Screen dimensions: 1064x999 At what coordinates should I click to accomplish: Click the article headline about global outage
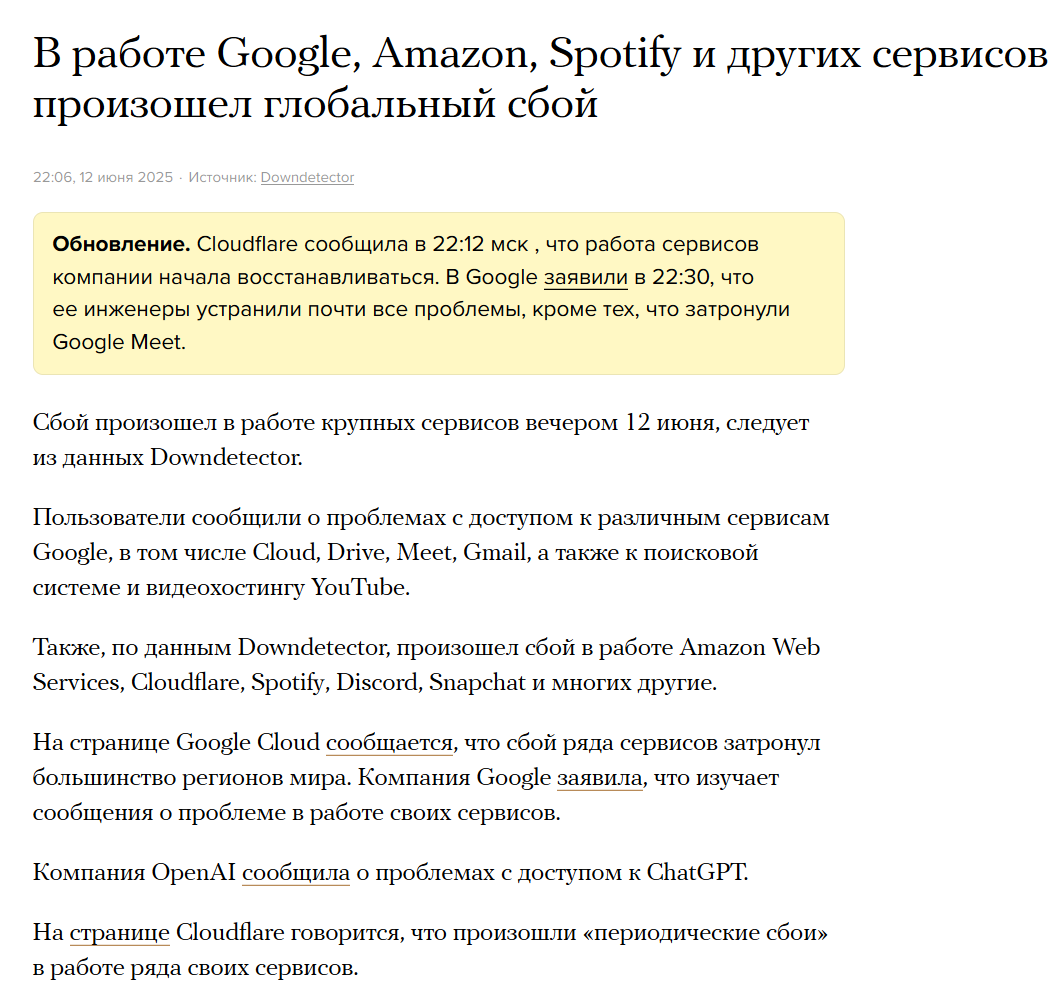540,78
